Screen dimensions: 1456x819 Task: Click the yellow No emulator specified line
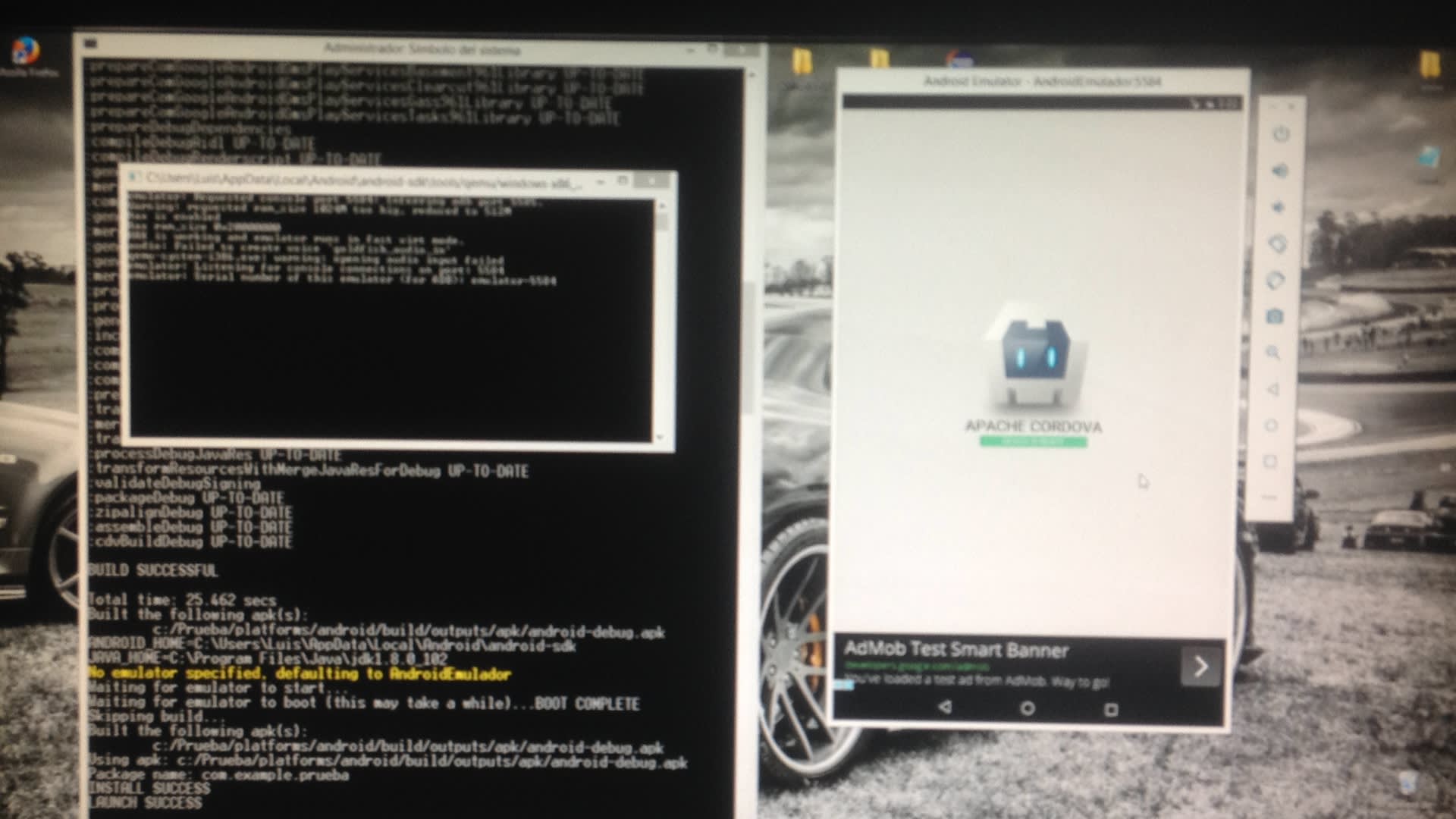click(x=300, y=673)
